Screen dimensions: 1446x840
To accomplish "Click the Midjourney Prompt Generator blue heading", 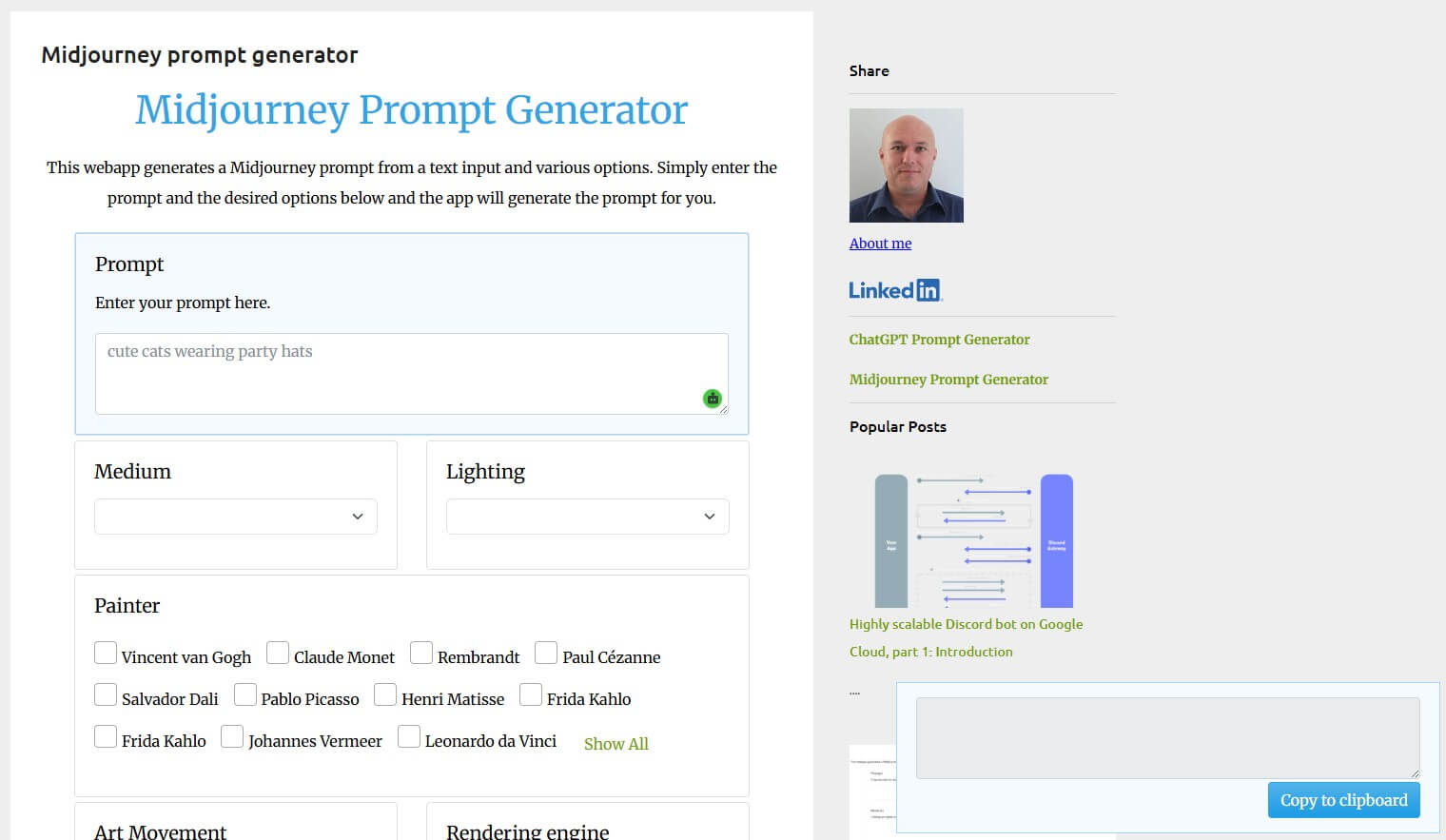I will 411,110.
